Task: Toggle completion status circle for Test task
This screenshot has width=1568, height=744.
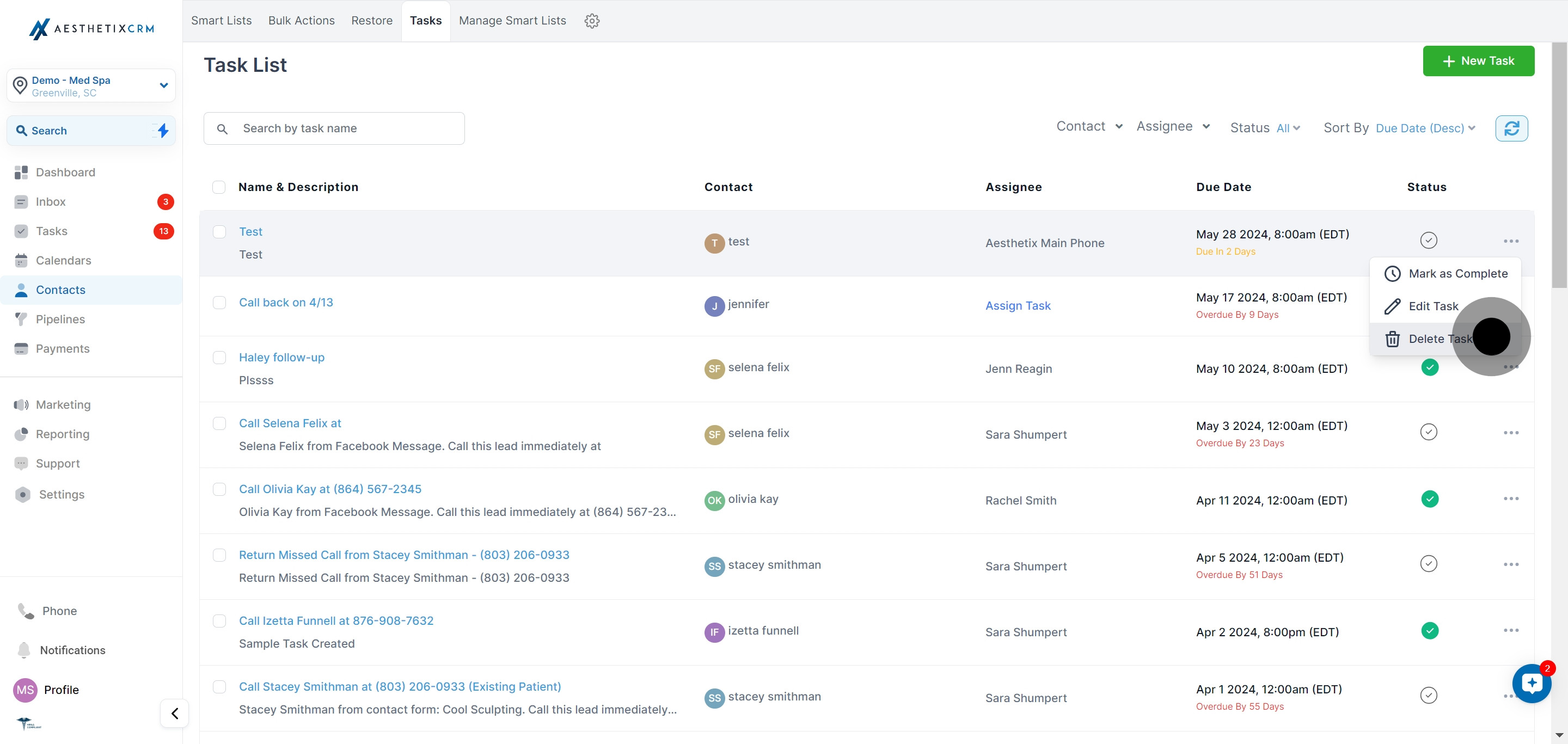Action: coord(1429,239)
